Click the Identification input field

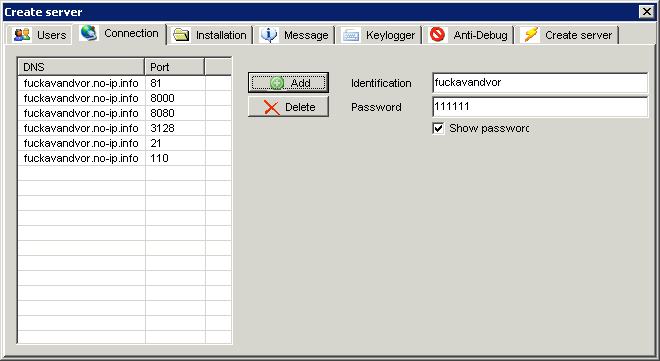pyautogui.click(x=540, y=82)
